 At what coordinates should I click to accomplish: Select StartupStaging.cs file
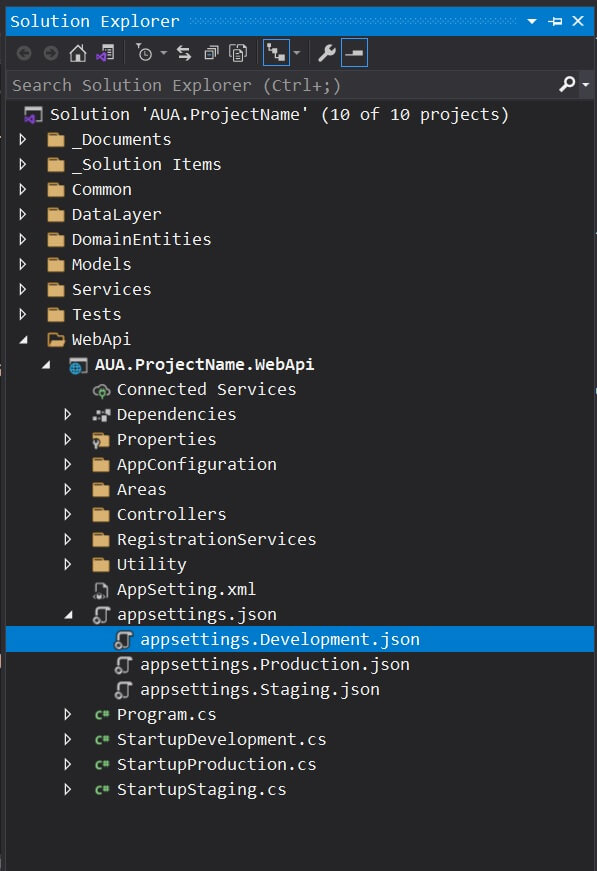[x=202, y=789]
